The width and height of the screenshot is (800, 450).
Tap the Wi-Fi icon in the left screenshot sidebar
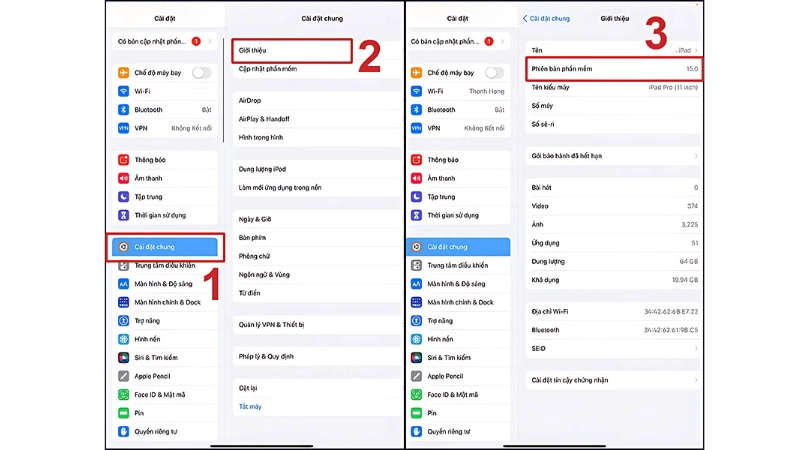[x=123, y=91]
